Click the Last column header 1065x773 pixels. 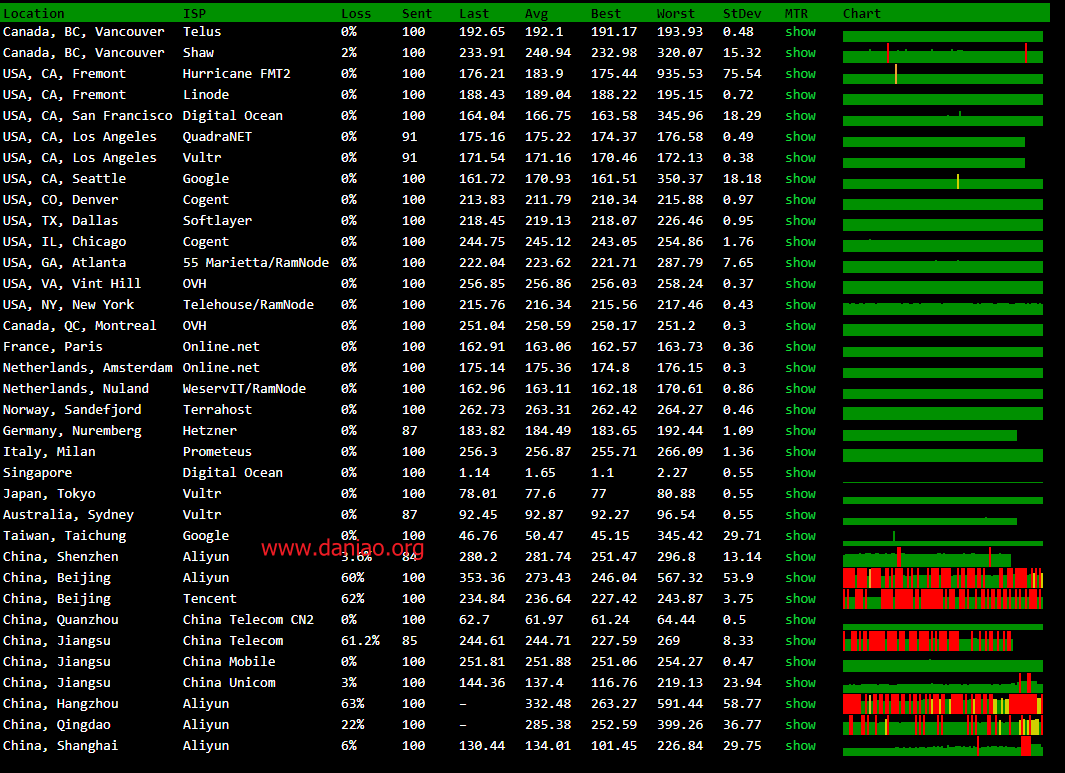pyautogui.click(x=474, y=14)
